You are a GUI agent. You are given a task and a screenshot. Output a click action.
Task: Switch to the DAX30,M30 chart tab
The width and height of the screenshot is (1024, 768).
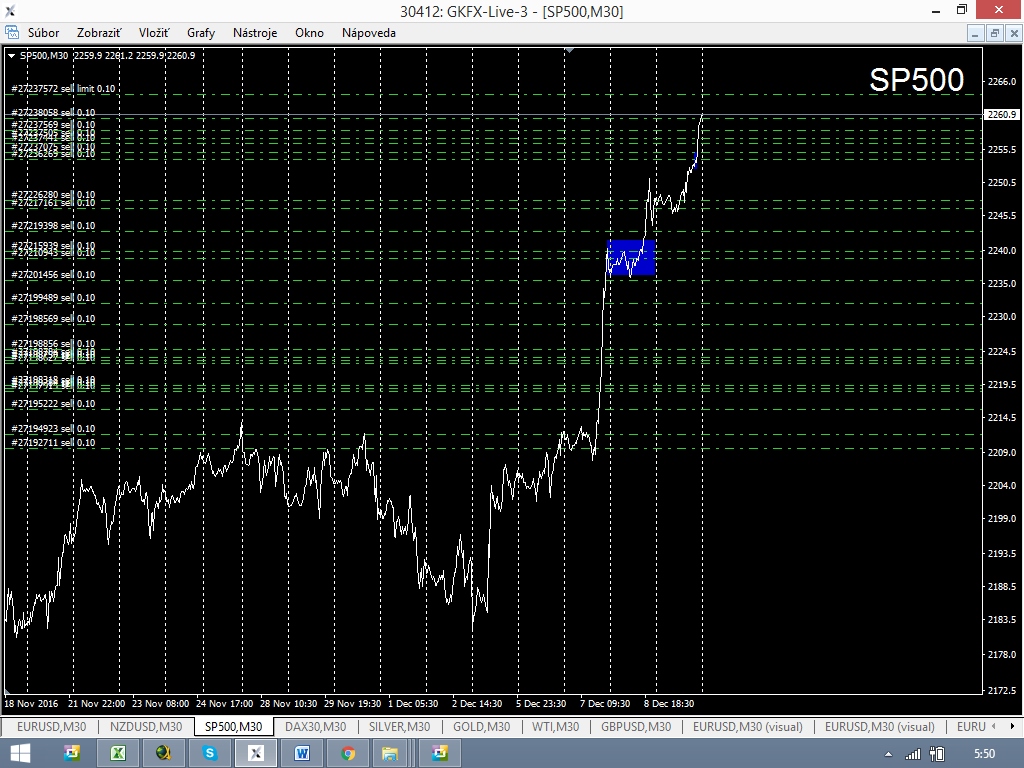[x=315, y=726]
